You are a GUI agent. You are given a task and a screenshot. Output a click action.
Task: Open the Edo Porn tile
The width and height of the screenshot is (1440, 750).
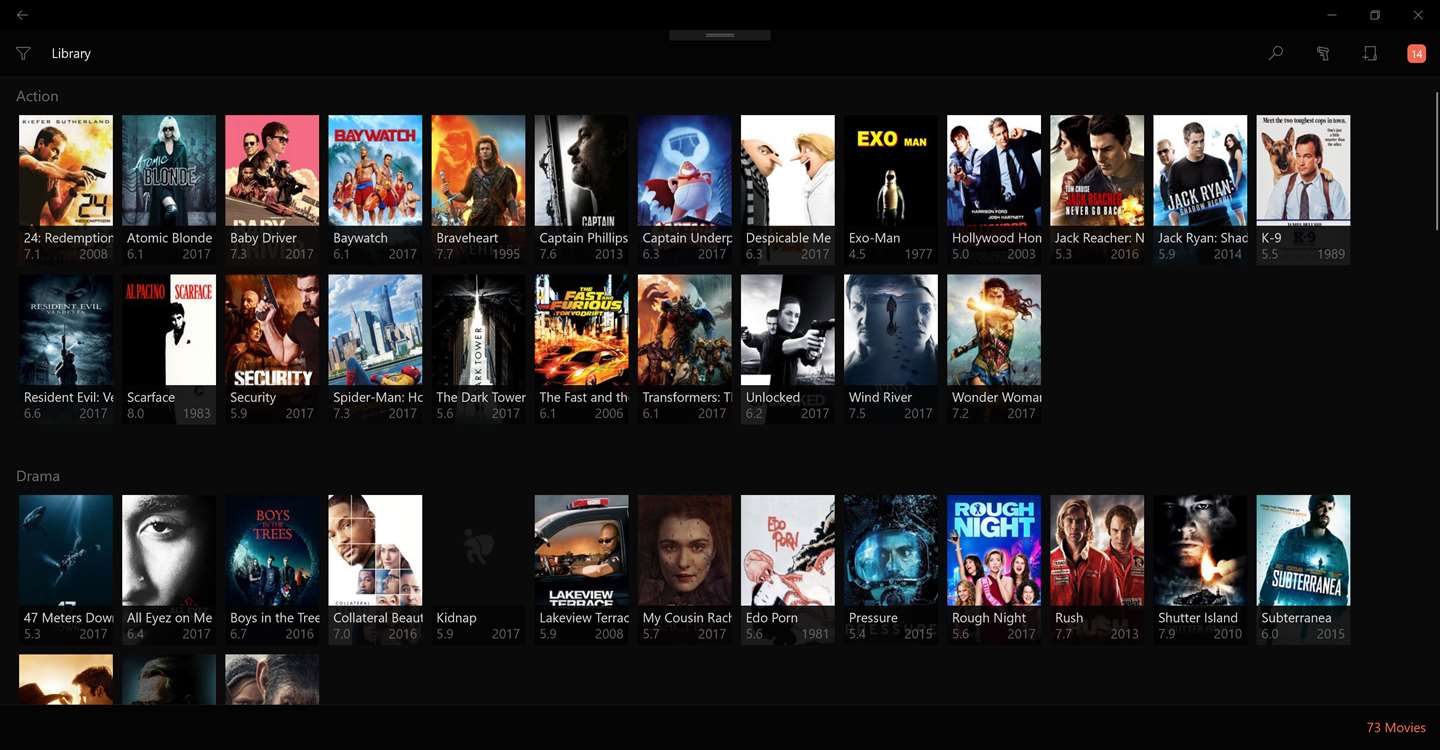(788, 570)
